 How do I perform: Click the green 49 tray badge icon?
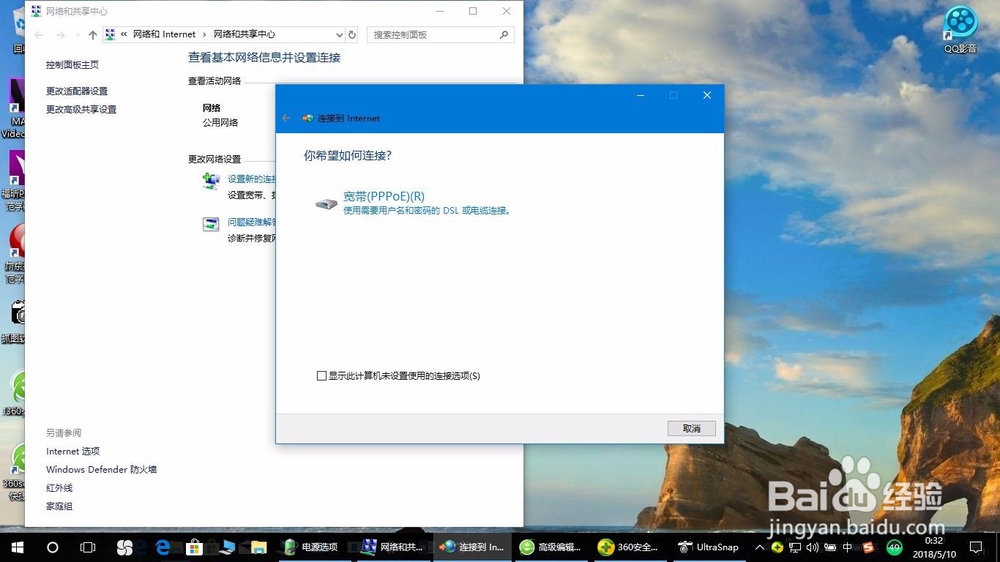tap(894, 547)
